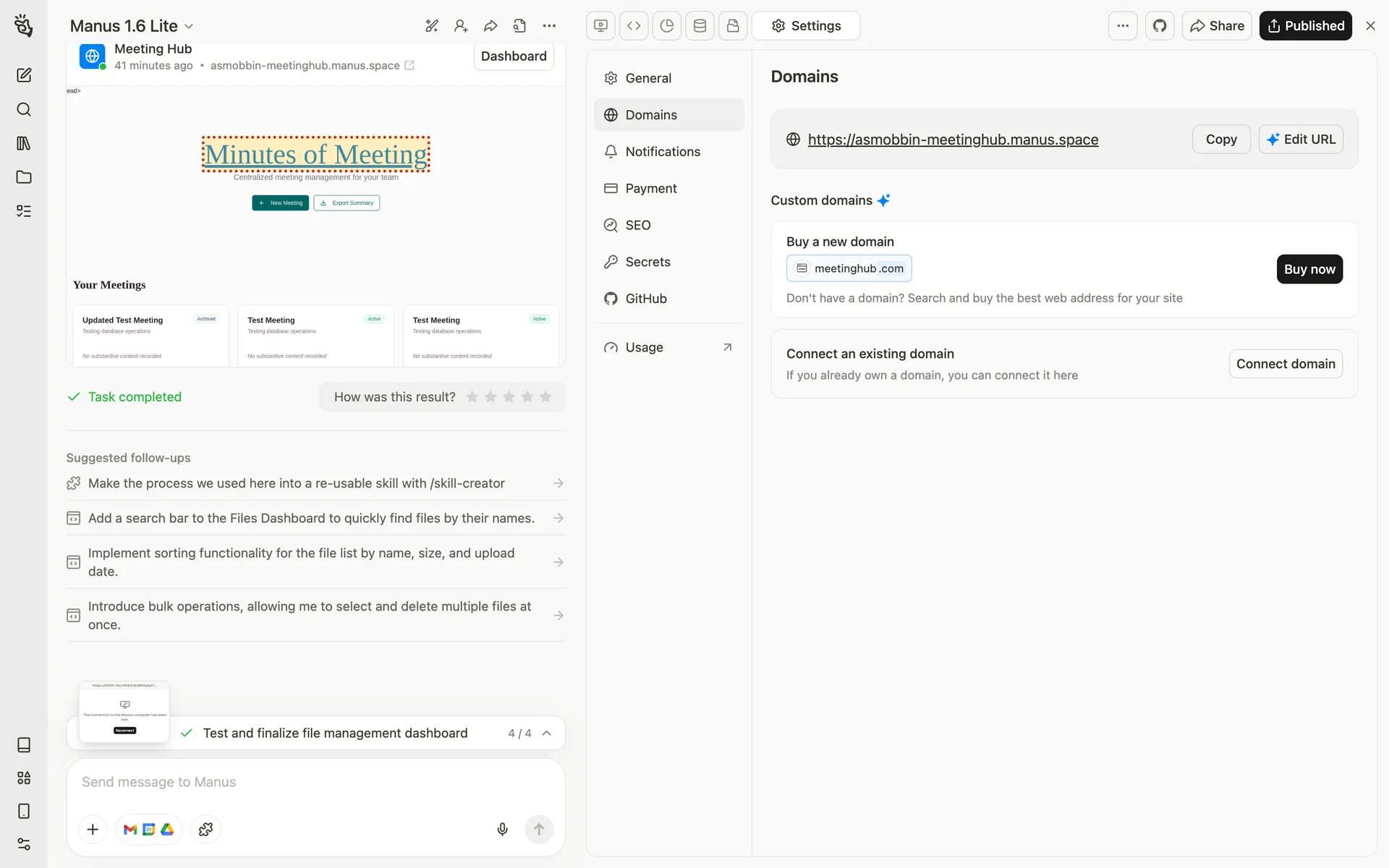The width and height of the screenshot is (1389, 868).
Task: Click the plus attachment button
Action: coord(93,829)
